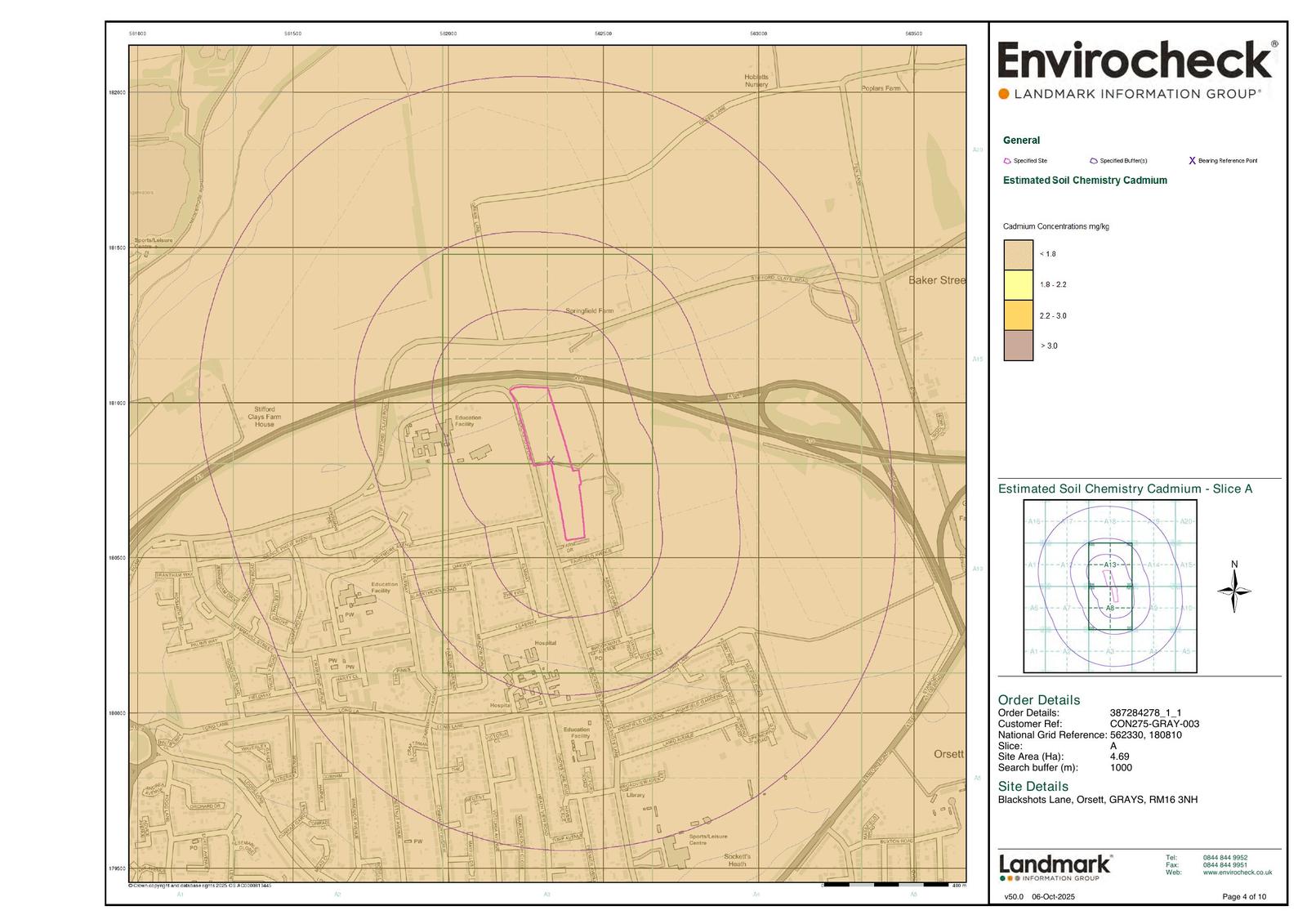Click the orange dot in Envirocheck logo
The image size is (1307, 924).
[x=1004, y=94]
